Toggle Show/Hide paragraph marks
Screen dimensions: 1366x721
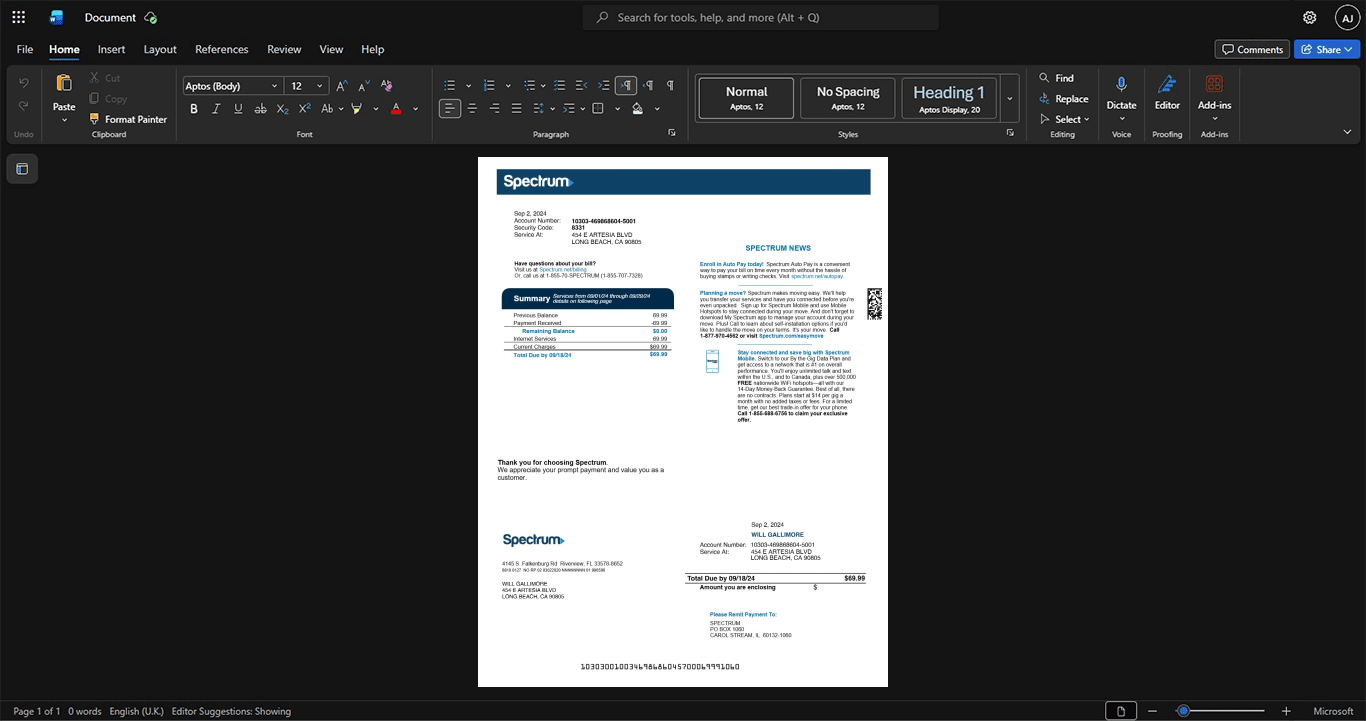(x=670, y=86)
